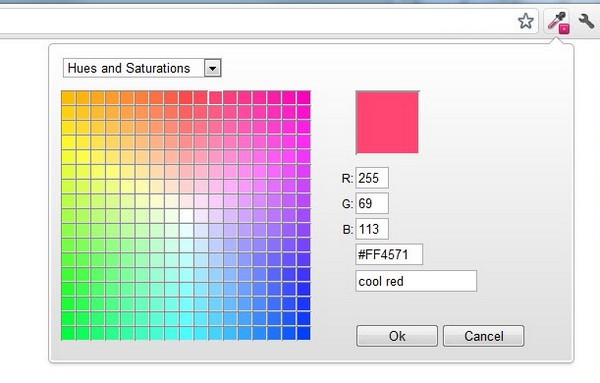600x383 pixels.
Task: Pick the orange swatch in top-left corner
Action: point(68,98)
